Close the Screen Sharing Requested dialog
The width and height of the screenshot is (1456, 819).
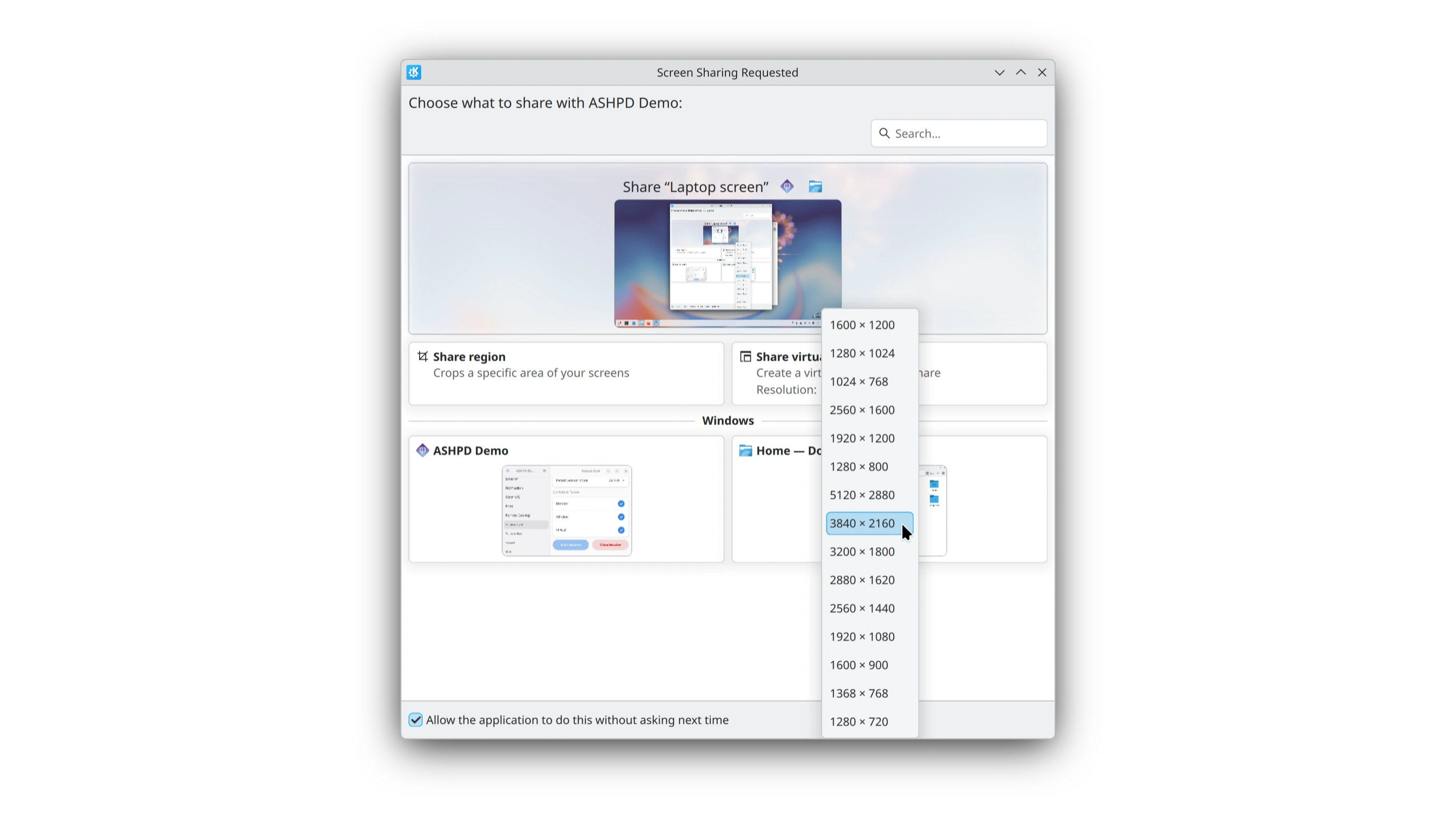[1041, 72]
